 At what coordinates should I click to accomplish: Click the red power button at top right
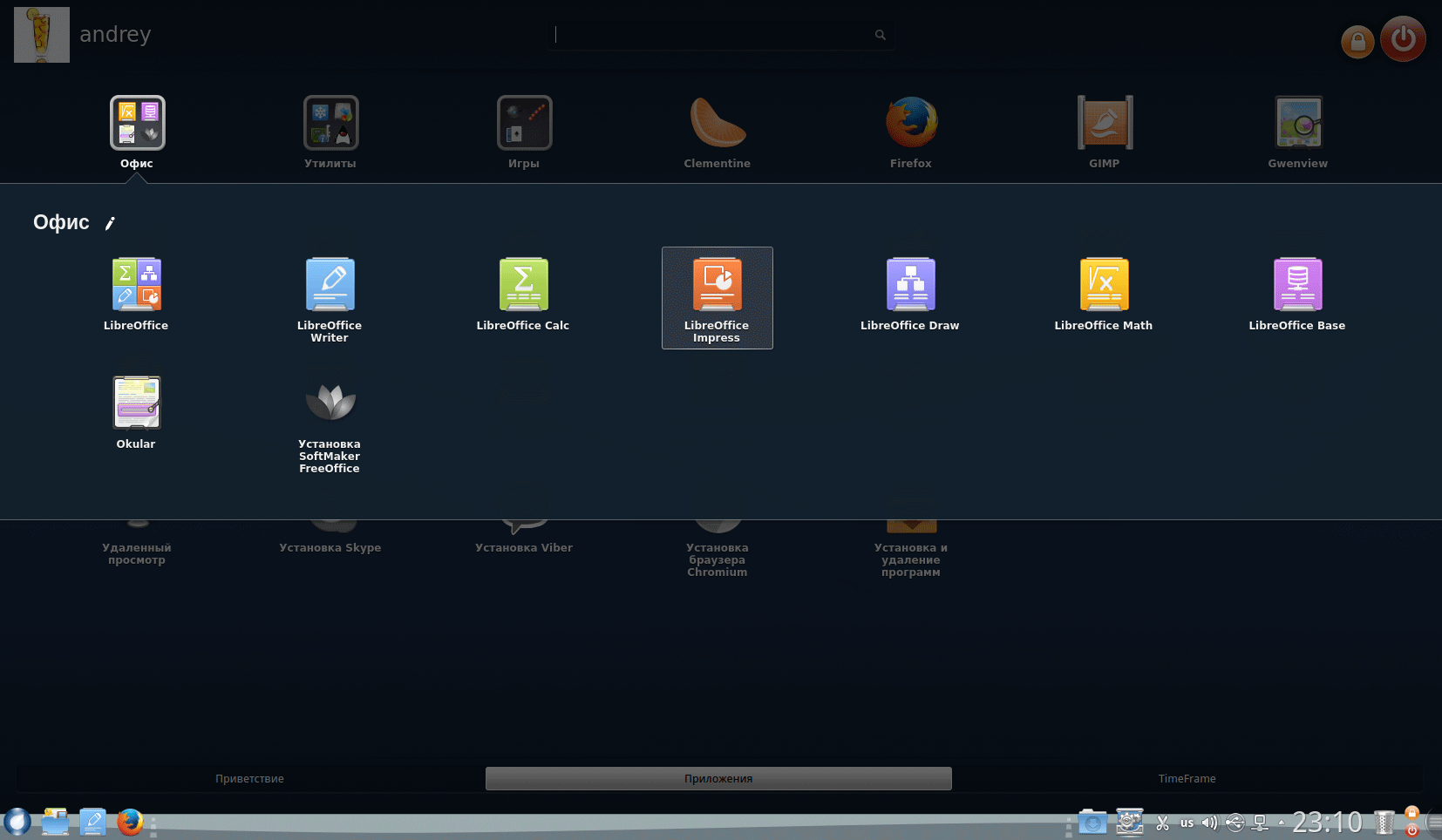1403,38
